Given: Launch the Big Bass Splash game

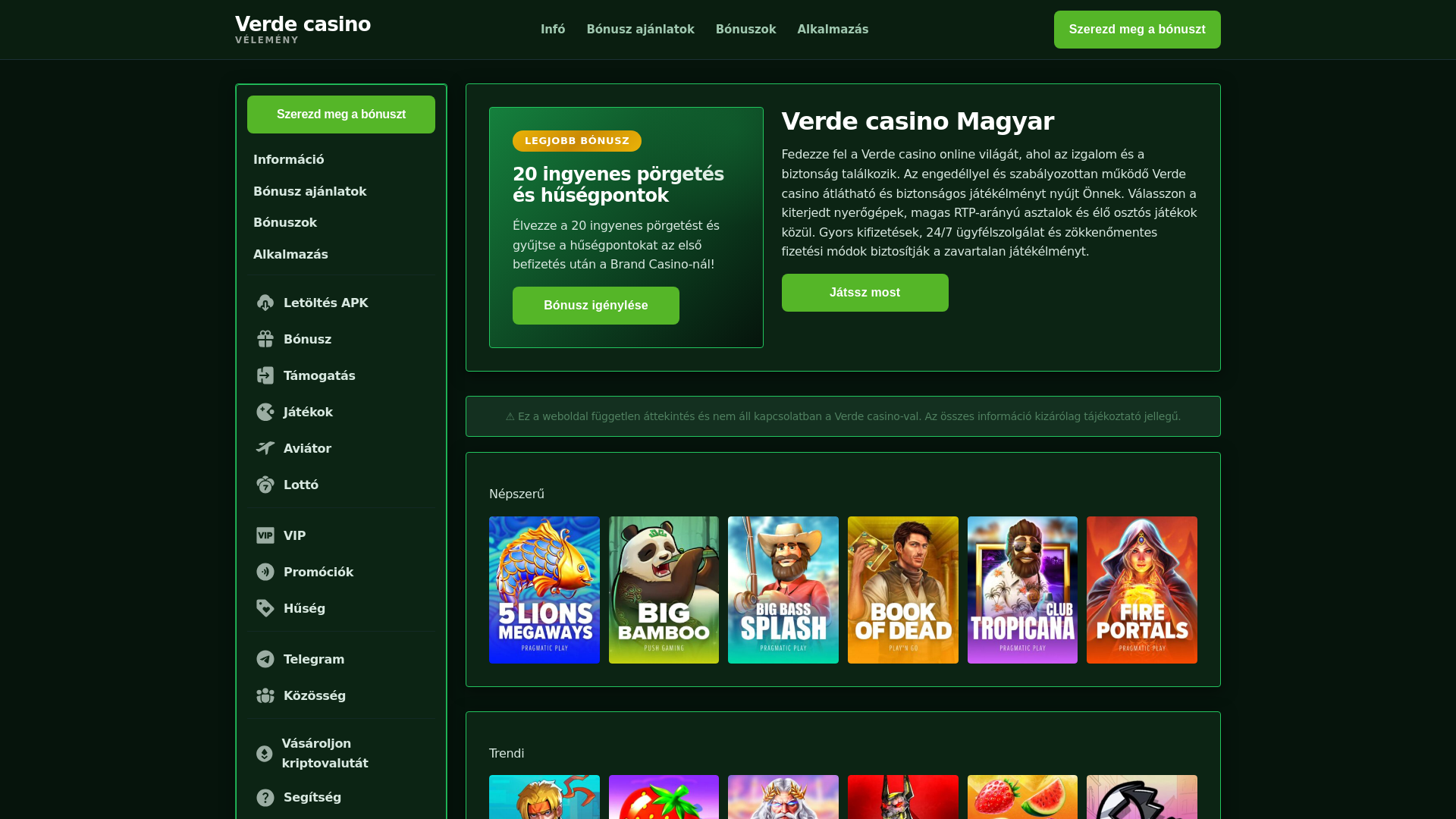Looking at the screenshot, I should (783, 590).
